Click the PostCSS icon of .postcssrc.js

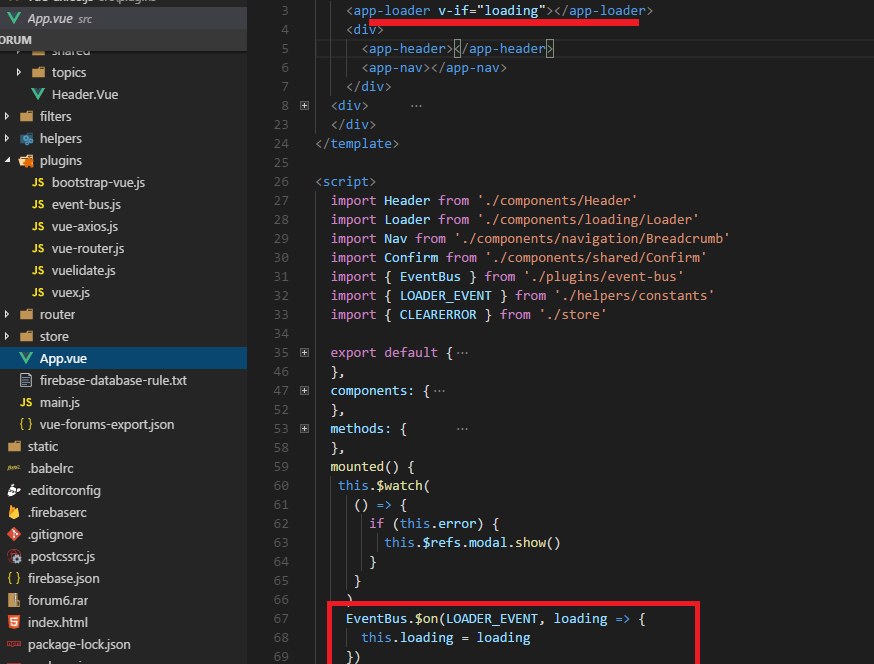pyautogui.click(x=14, y=556)
